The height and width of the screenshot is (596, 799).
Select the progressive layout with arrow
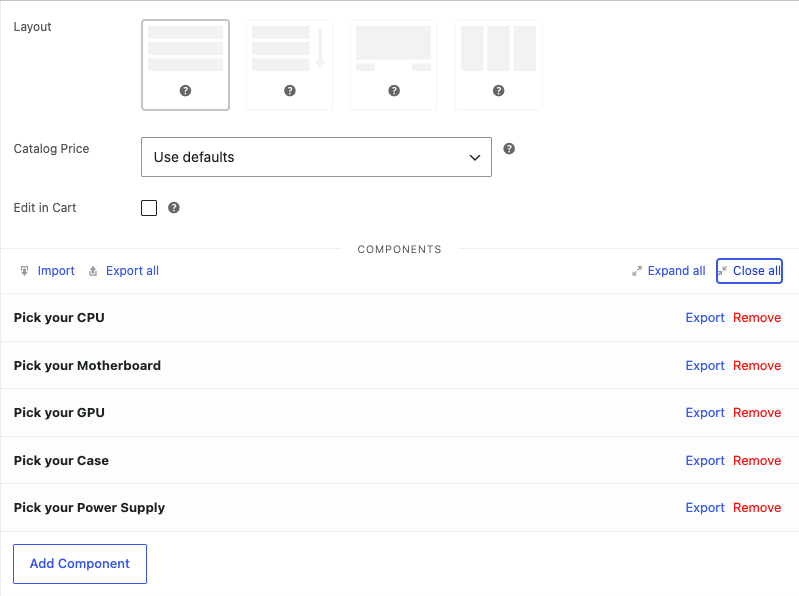pyautogui.click(x=289, y=65)
